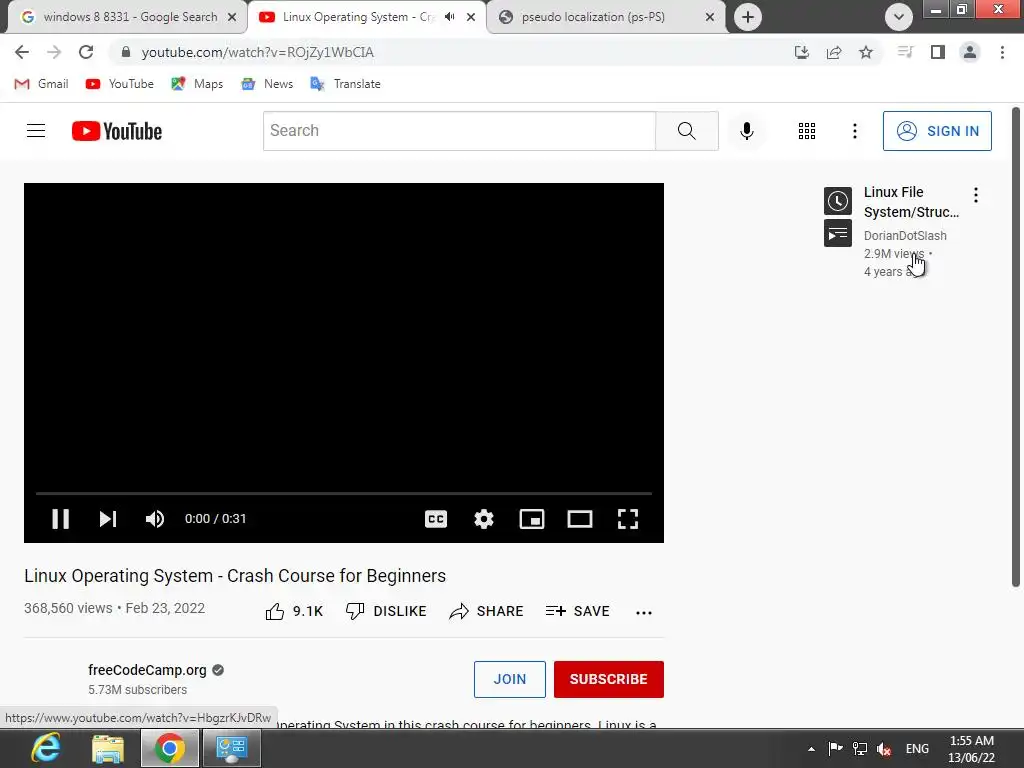Open DorianDotSlash channel name

coord(905,236)
